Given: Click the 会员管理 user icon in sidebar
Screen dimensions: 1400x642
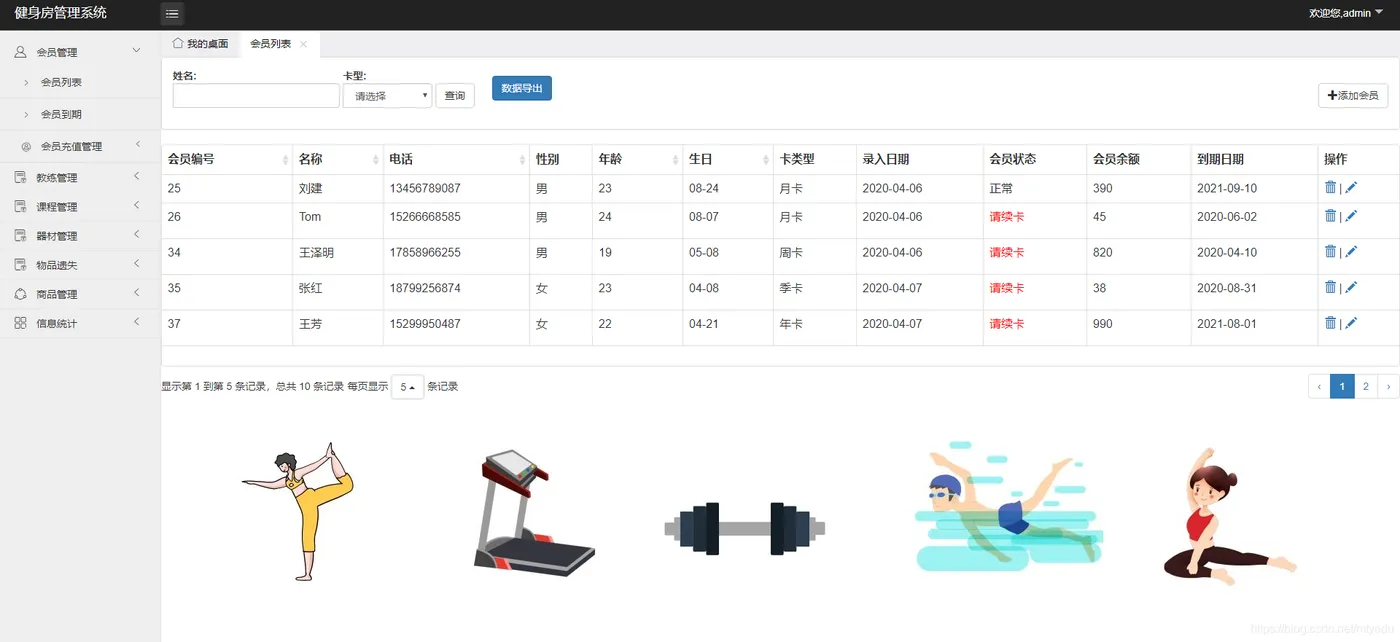Looking at the screenshot, I should 20,51.
